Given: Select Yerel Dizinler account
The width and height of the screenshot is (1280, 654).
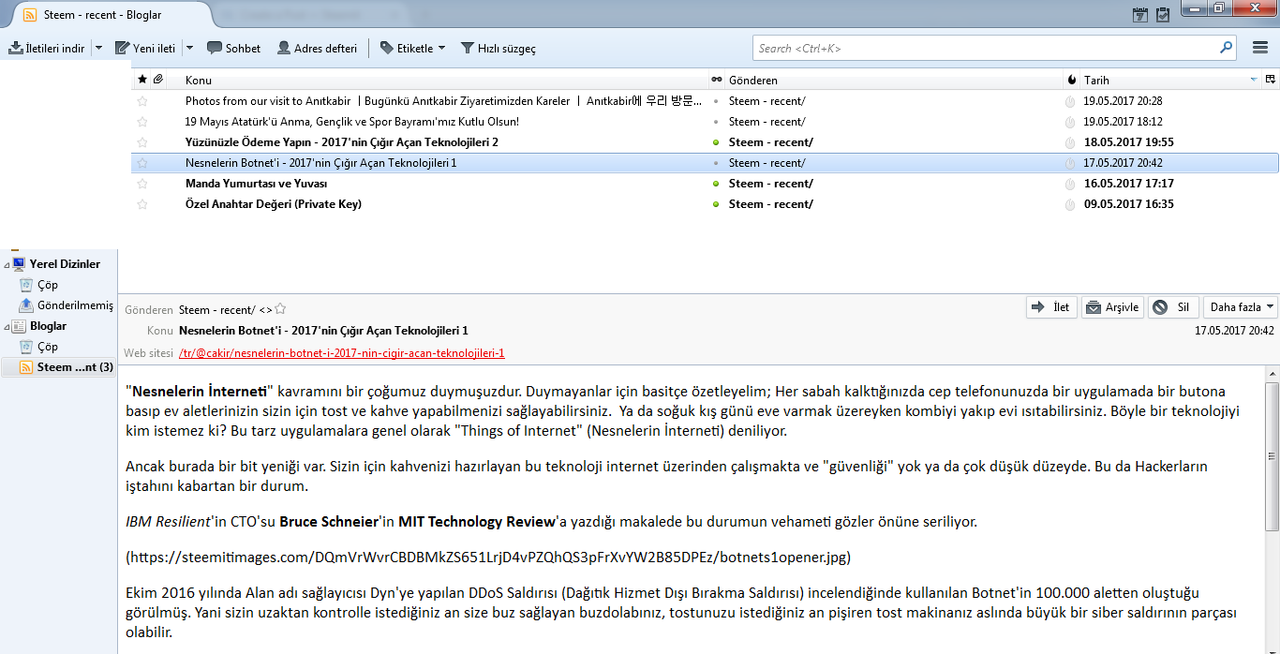Looking at the screenshot, I should click(x=65, y=264).
